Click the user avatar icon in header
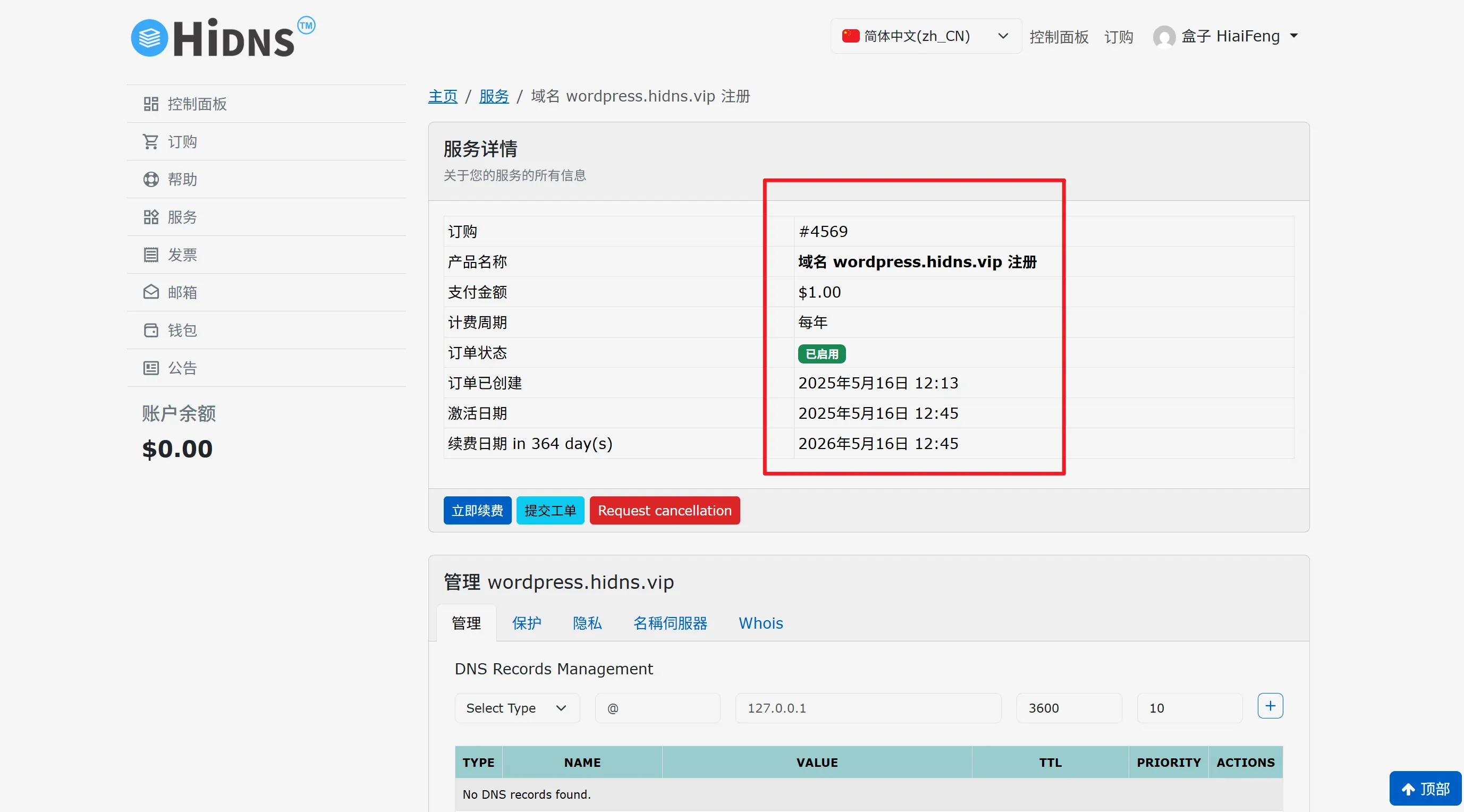Image resolution: width=1464 pixels, height=812 pixels. tap(1164, 37)
